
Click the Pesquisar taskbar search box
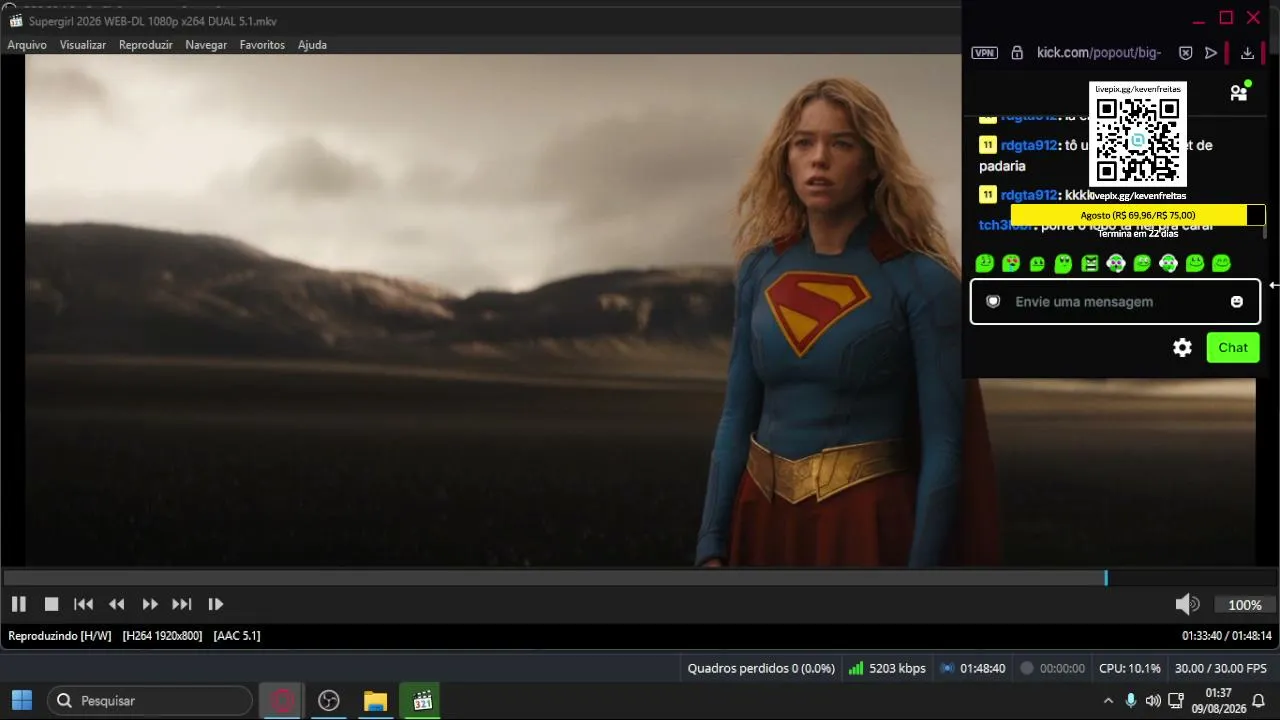coord(150,701)
